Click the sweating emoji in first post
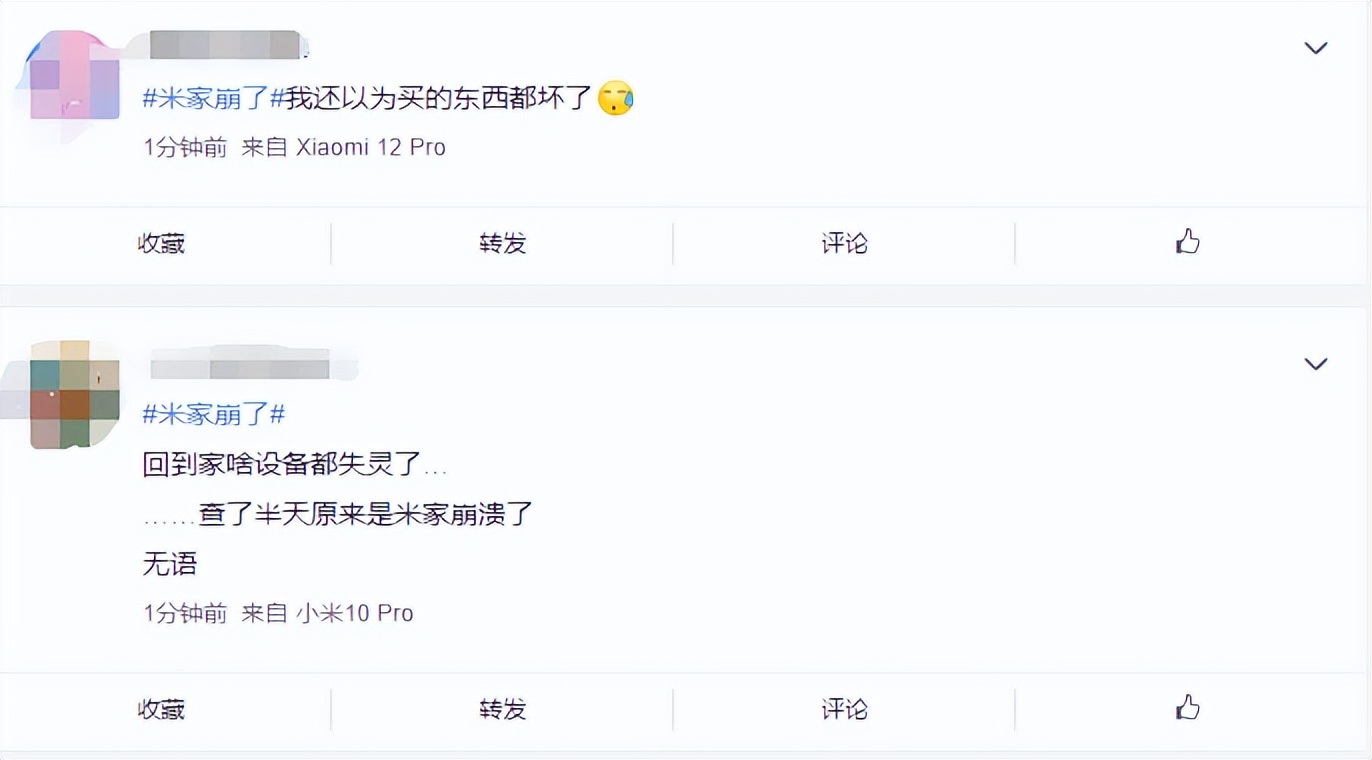1372x760 pixels. [616, 99]
